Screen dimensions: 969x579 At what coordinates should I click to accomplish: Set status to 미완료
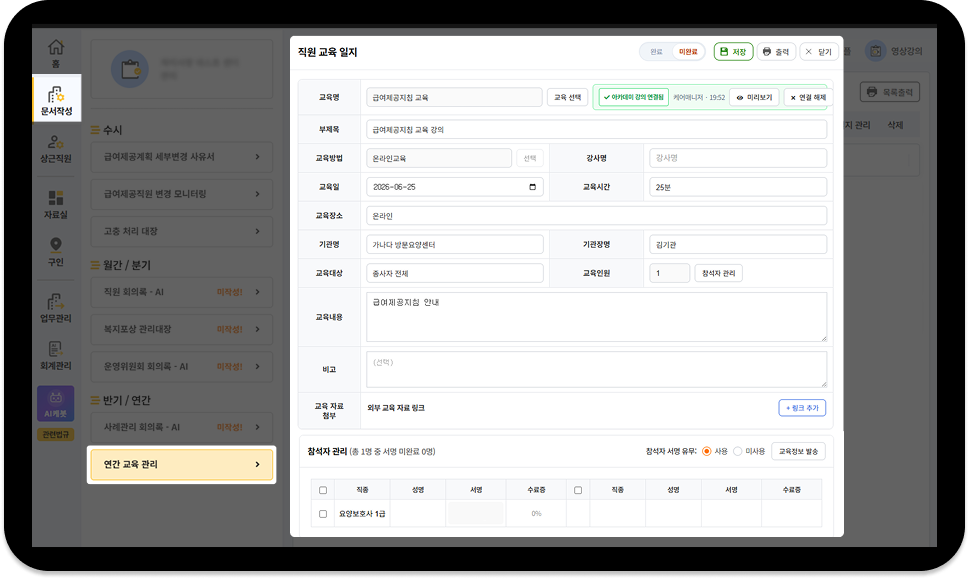pos(688,52)
